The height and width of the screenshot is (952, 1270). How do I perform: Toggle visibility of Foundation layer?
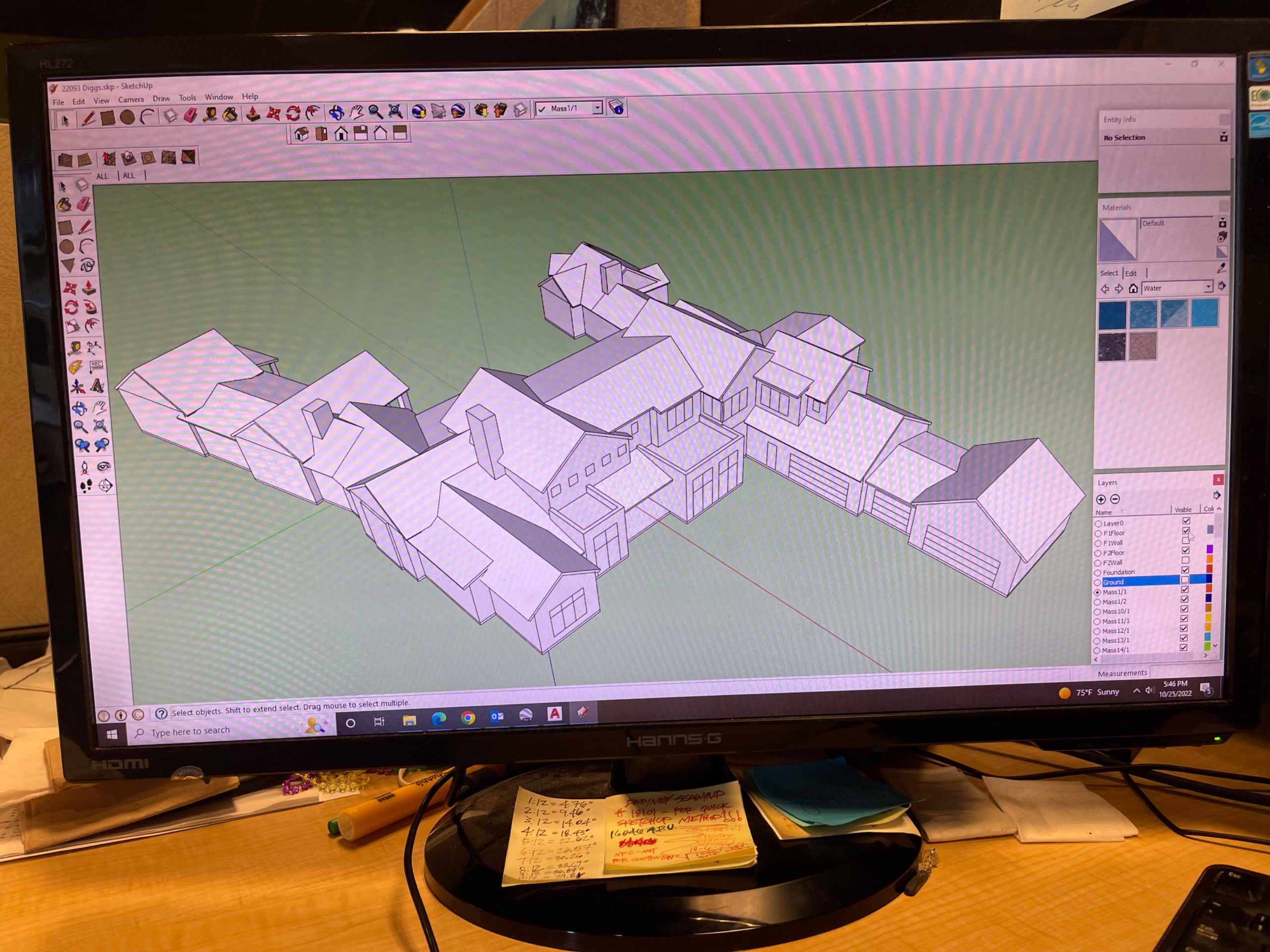pos(1185,570)
